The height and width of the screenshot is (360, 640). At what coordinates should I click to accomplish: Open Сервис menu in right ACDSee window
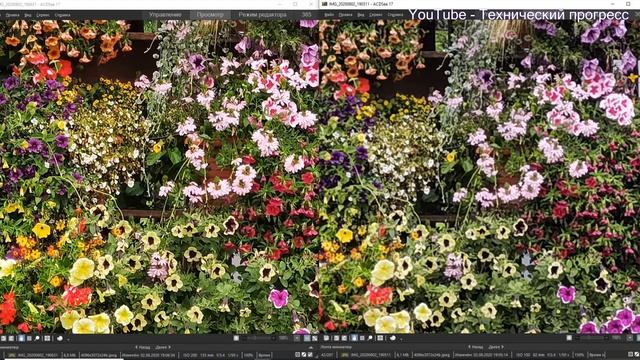click(x=376, y=15)
